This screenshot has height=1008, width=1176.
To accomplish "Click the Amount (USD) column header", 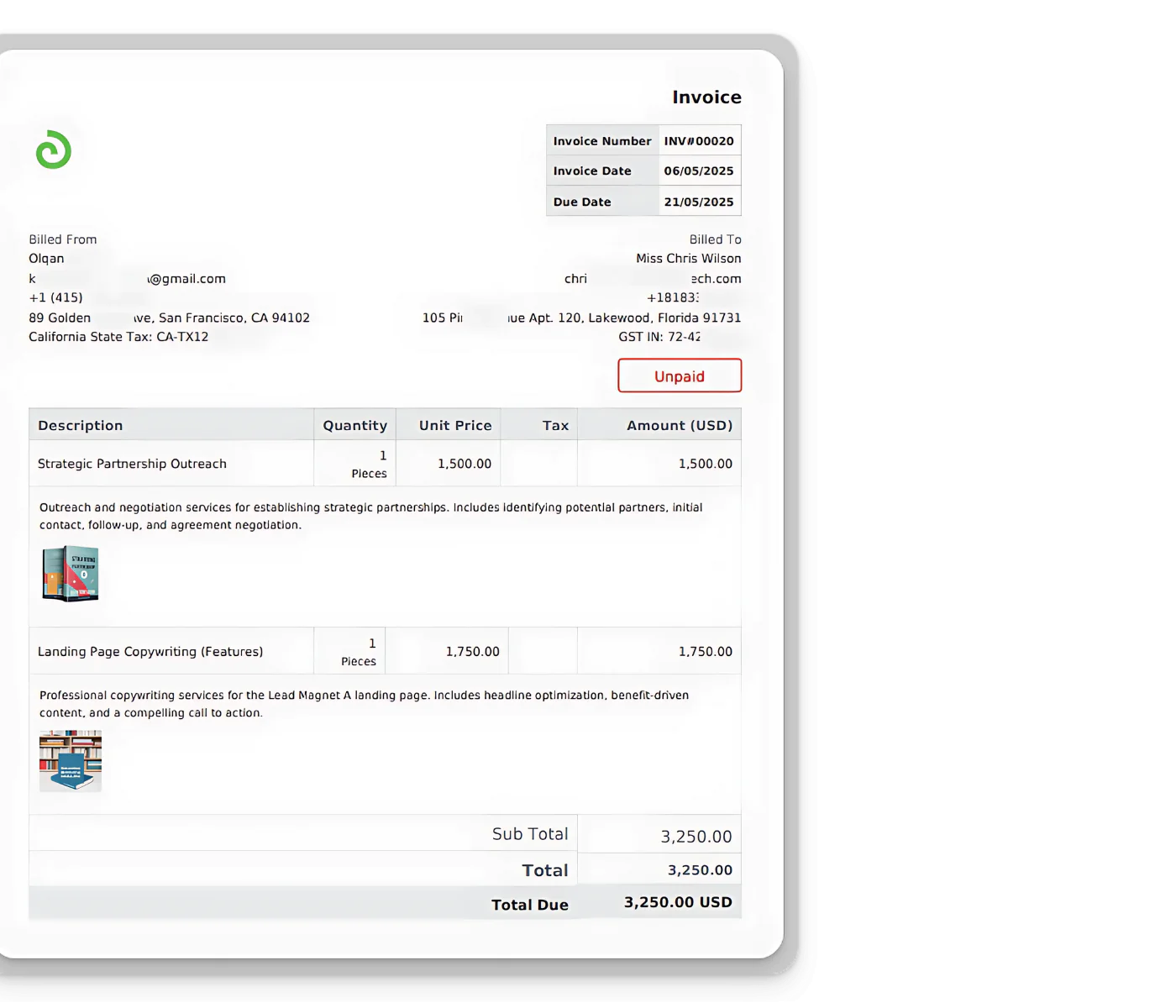I will click(679, 425).
